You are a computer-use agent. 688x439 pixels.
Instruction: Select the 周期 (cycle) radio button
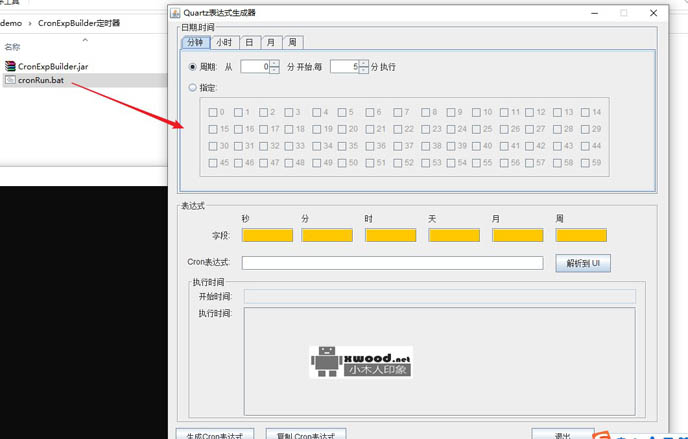(194, 67)
